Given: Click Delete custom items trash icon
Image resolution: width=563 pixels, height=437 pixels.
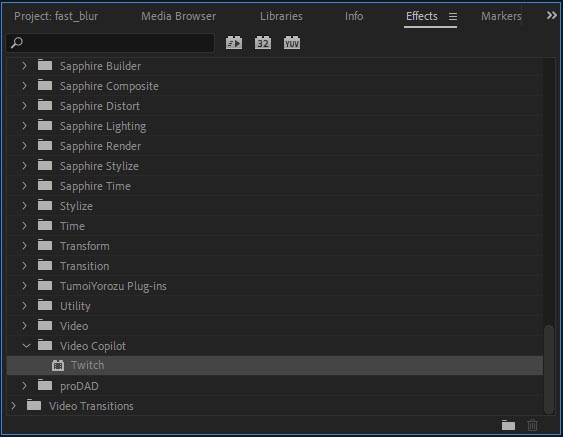Looking at the screenshot, I should point(532,425).
